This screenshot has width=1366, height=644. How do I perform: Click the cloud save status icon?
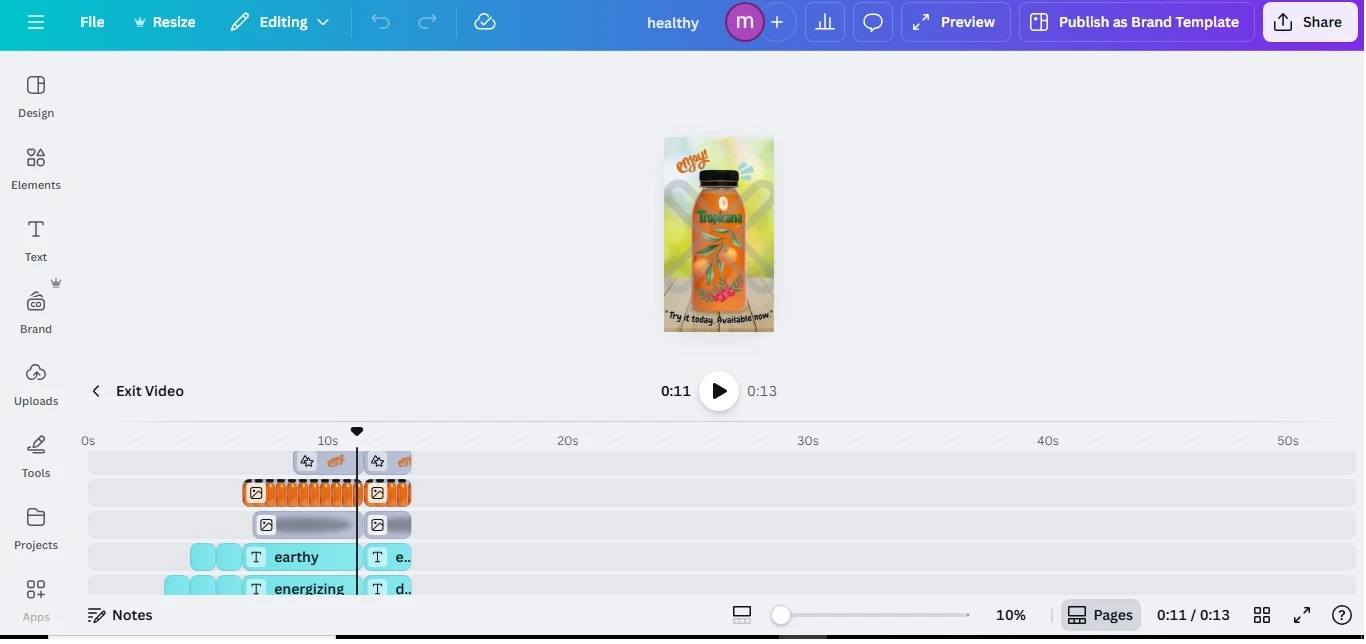tap(485, 22)
